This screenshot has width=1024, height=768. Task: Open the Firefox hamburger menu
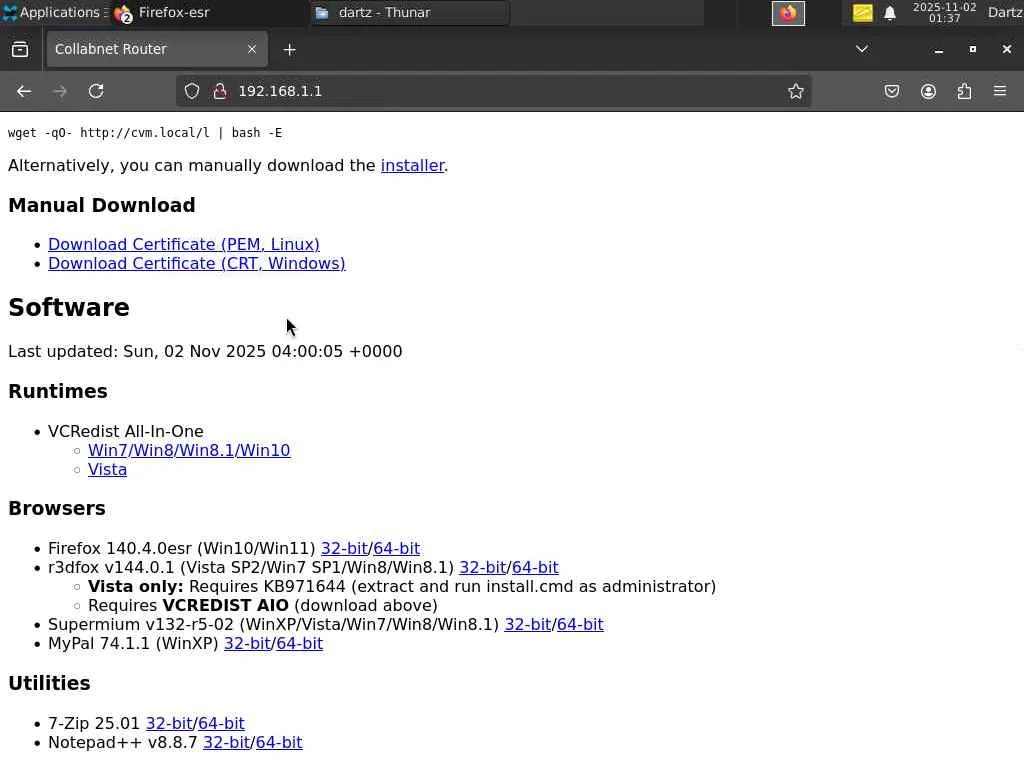(x=1000, y=91)
